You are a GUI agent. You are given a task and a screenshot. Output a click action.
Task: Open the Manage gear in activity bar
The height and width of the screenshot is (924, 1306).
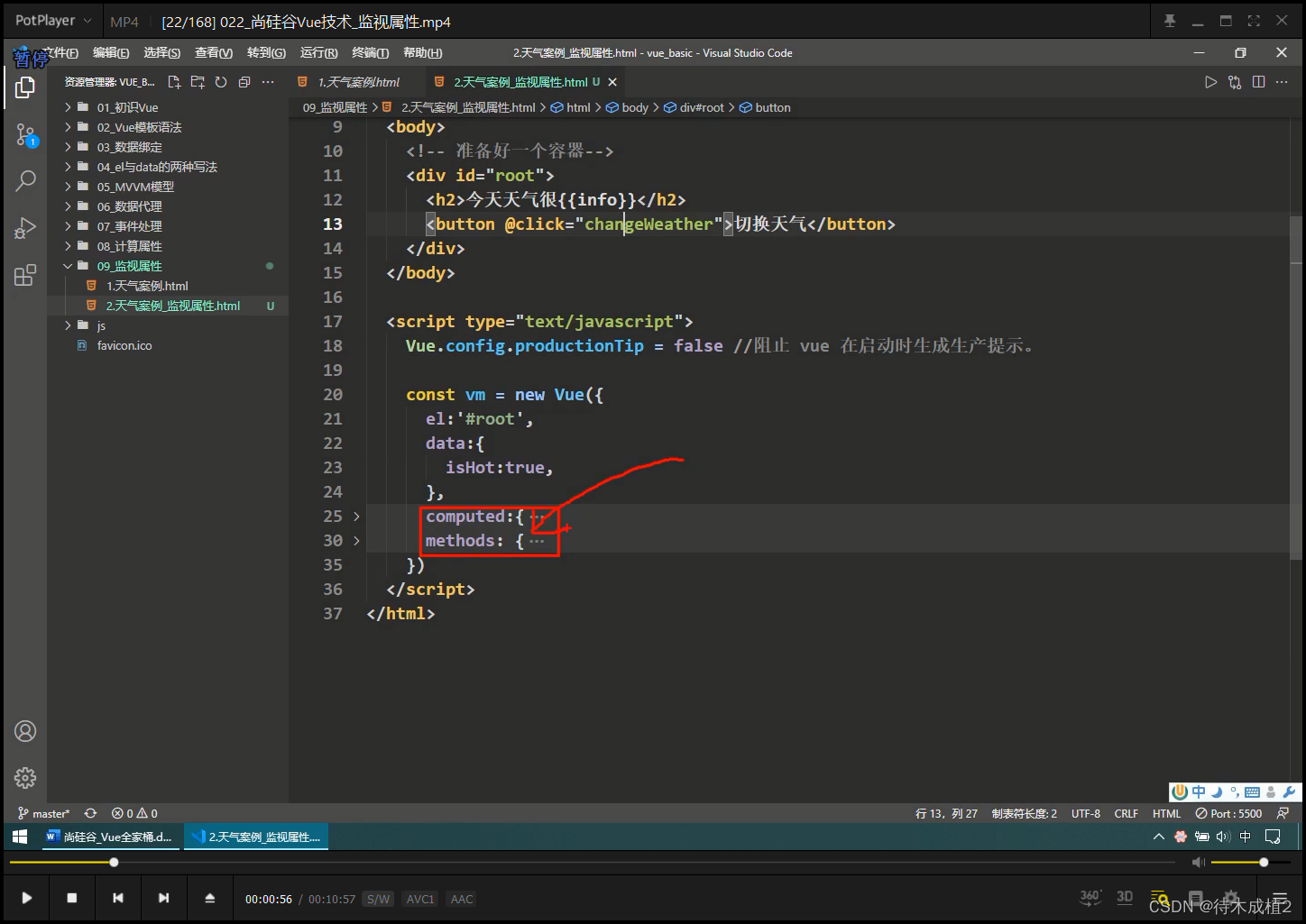click(25, 777)
